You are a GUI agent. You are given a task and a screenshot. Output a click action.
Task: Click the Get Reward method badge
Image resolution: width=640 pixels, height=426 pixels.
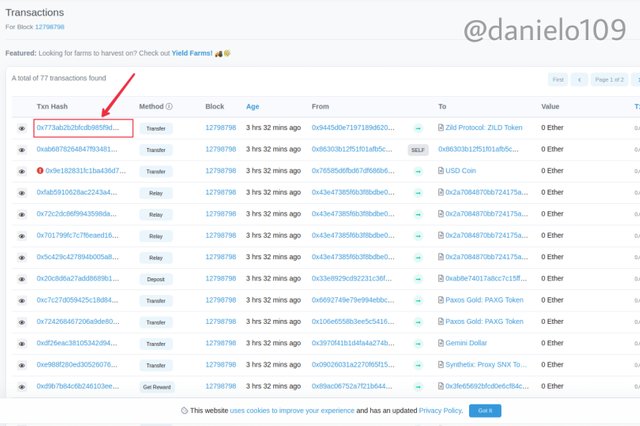click(157, 387)
